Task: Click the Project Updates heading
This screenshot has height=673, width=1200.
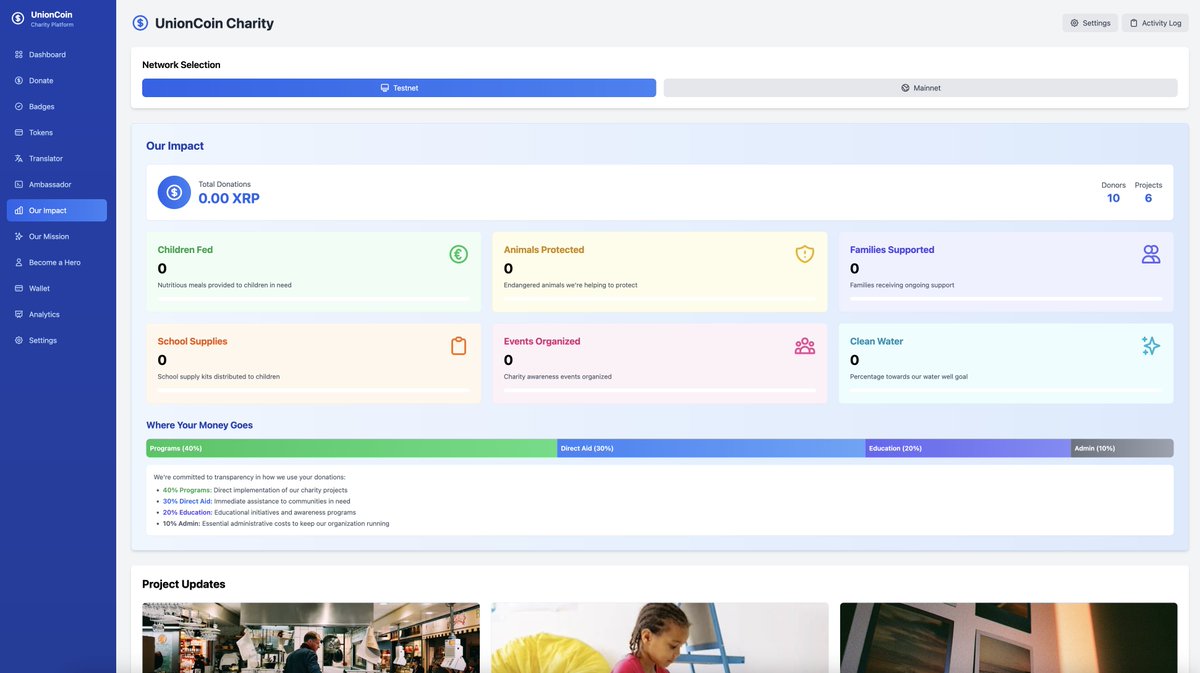Action: [184, 584]
